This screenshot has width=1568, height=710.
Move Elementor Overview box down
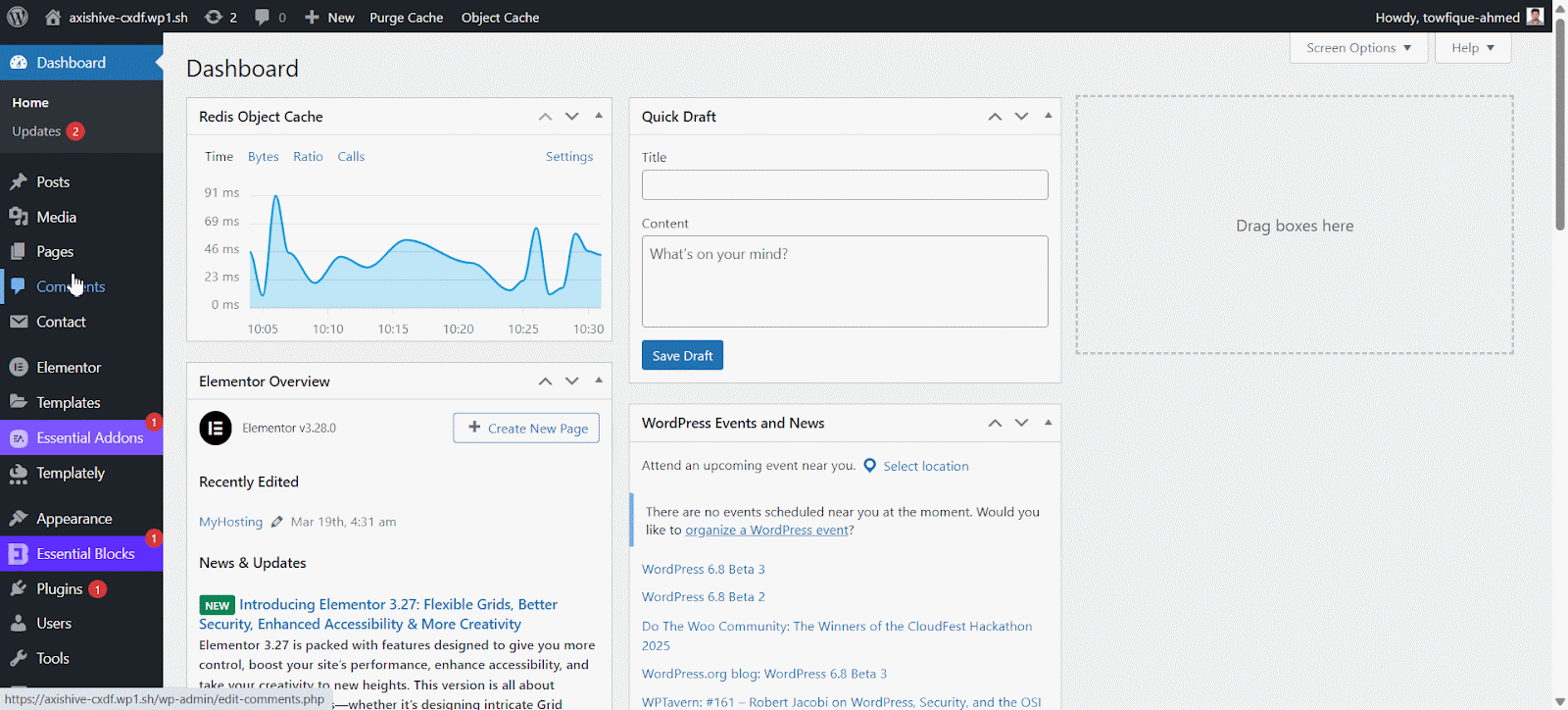(x=572, y=381)
